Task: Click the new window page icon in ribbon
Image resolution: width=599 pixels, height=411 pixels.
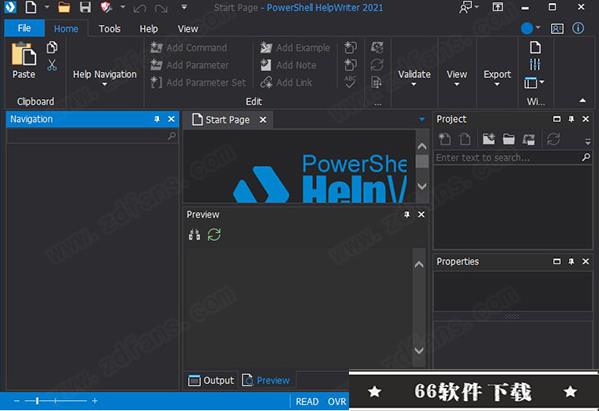Action: [x=535, y=47]
